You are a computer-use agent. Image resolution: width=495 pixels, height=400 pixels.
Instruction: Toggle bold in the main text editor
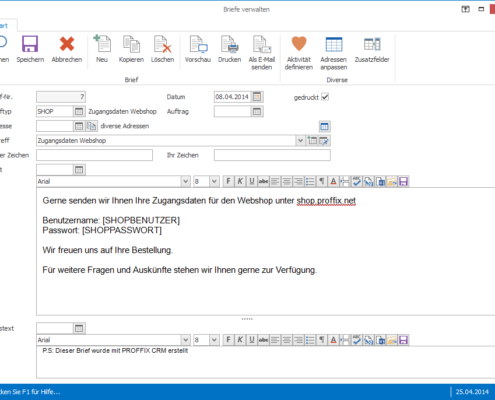click(228, 181)
